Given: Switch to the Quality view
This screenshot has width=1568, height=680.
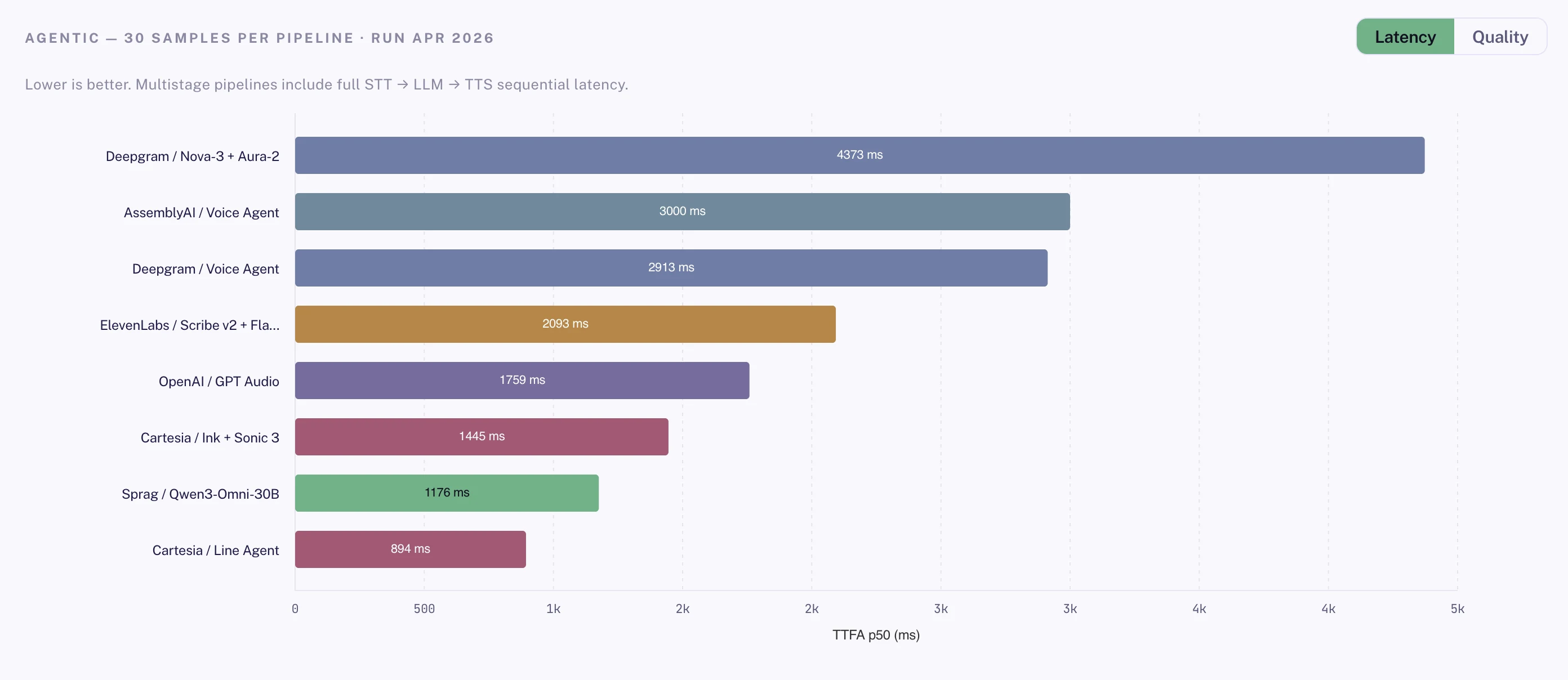Looking at the screenshot, I should coord(1500,37).
